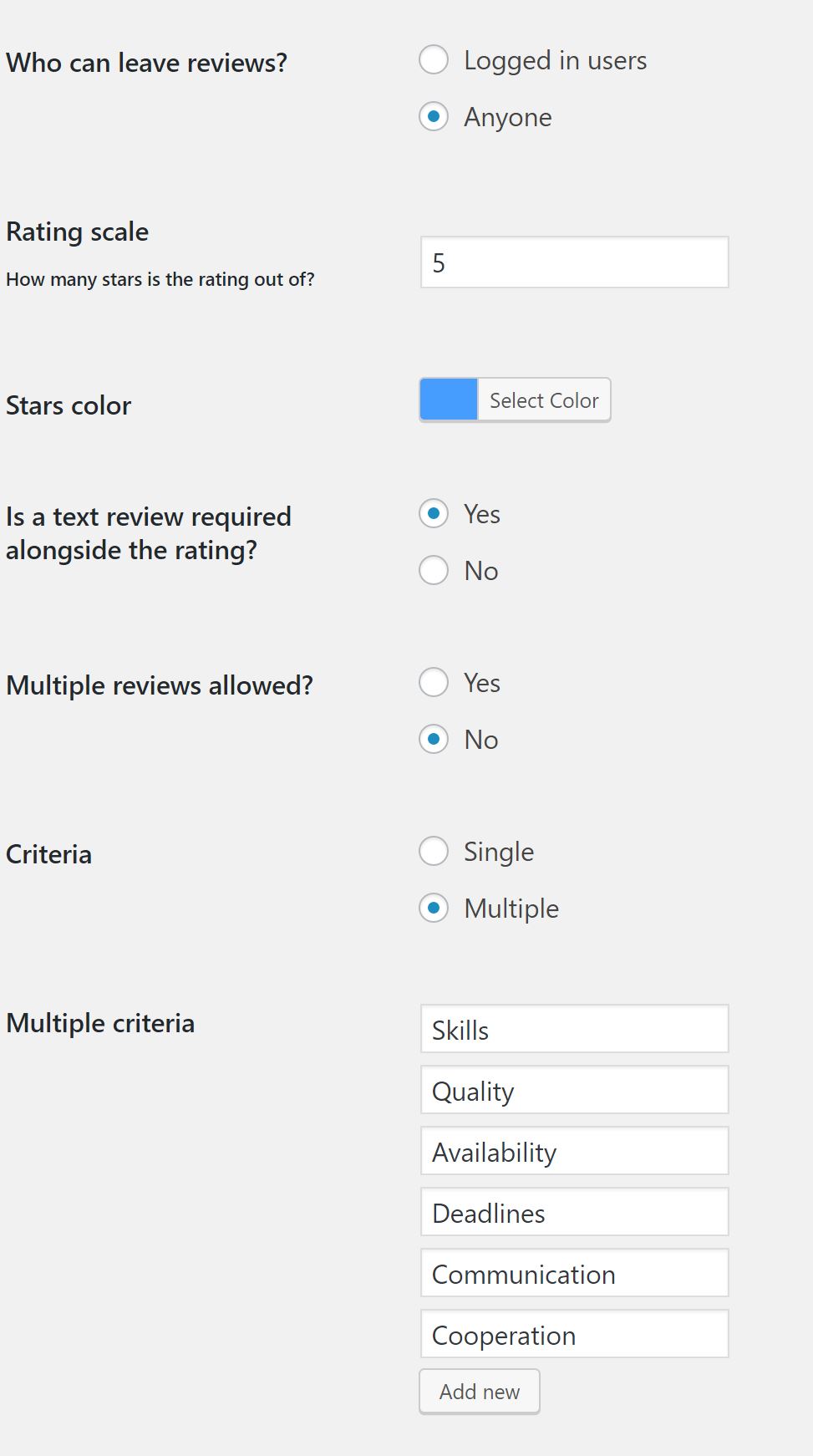813x1456 pixels.
Task: Click the Quality criteria text field
Action: [x=574, y=1090]
